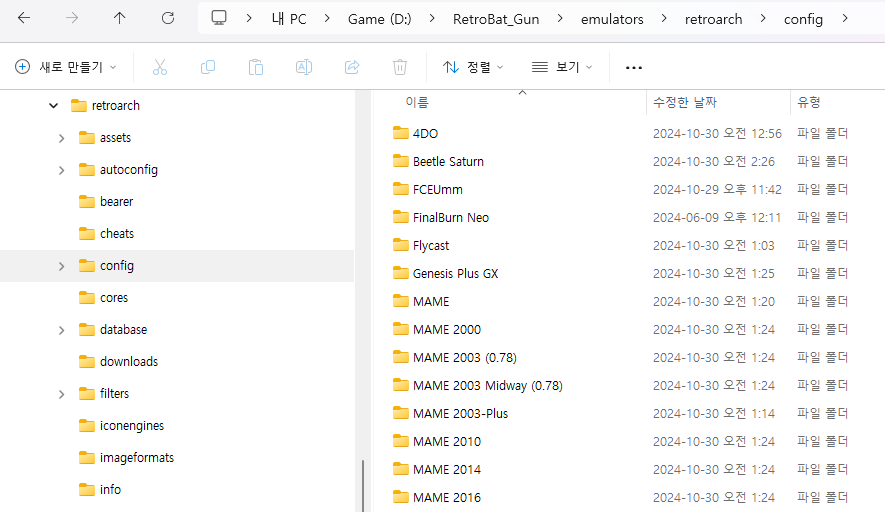The image size is (885, 512).
Task: Select 내 PC in the address bar
Action: pyautogui.click(x=289, y=19)
